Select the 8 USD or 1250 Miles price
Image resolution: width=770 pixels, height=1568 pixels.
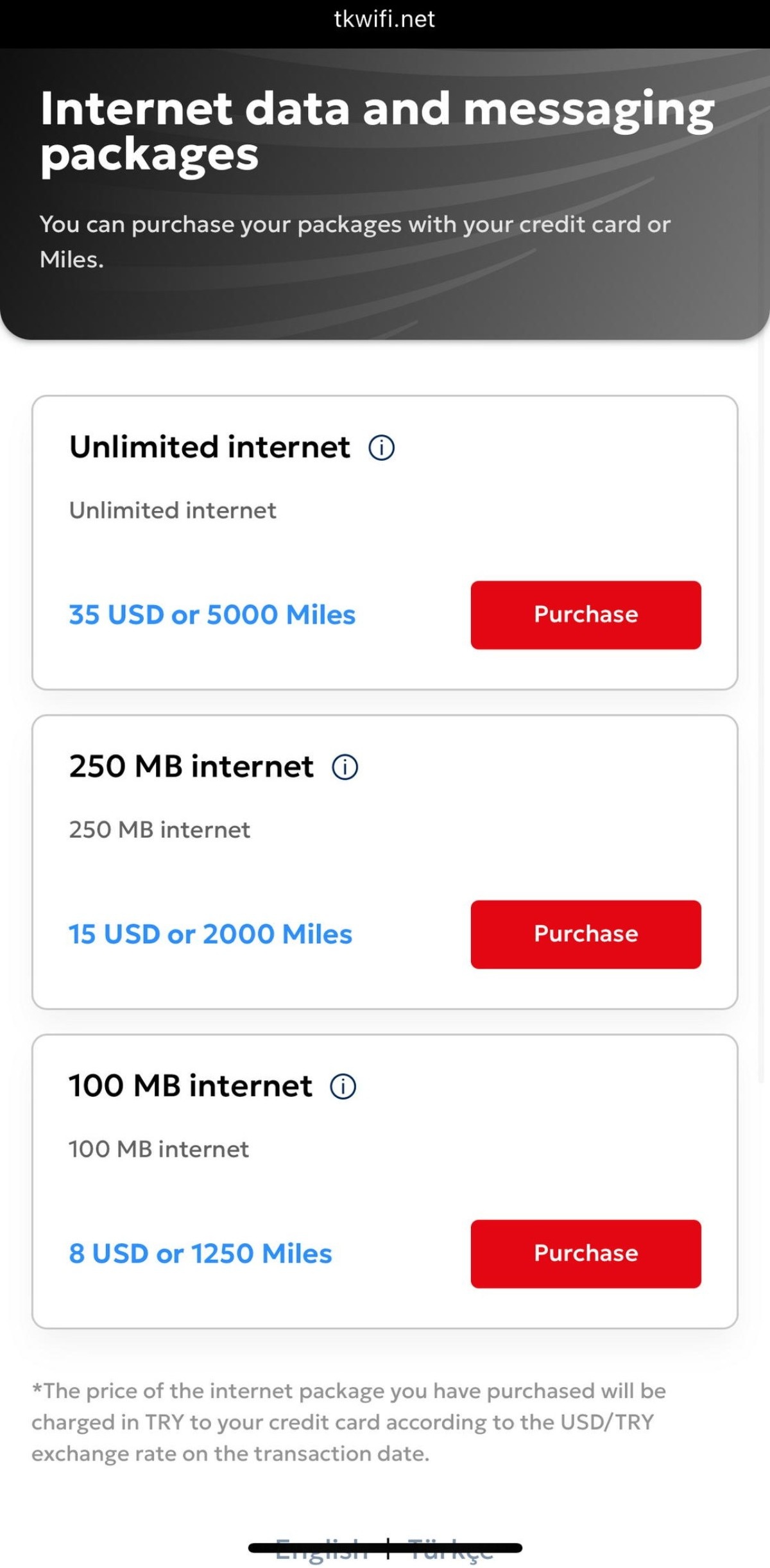tap(200, 1254)
